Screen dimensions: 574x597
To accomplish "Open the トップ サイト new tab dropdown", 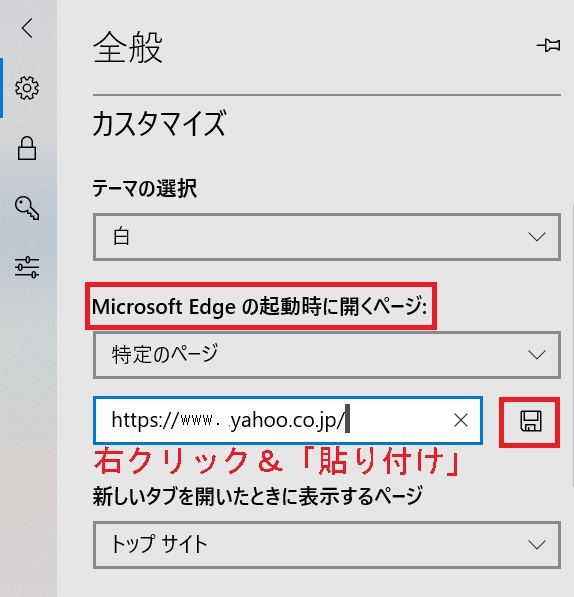I will click(x=327, y=544).
